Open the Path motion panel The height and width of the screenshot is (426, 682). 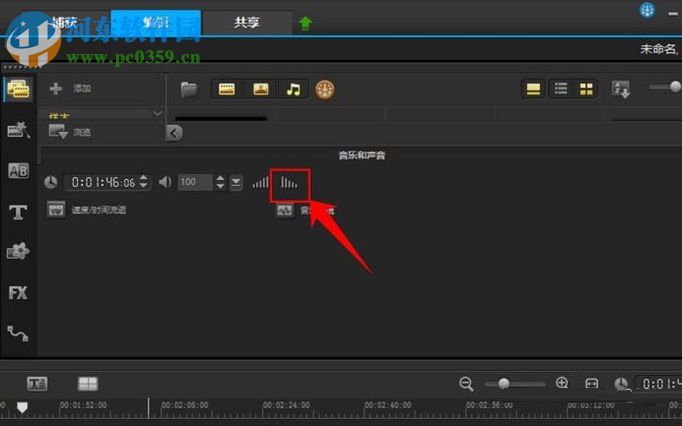(18, 333)
